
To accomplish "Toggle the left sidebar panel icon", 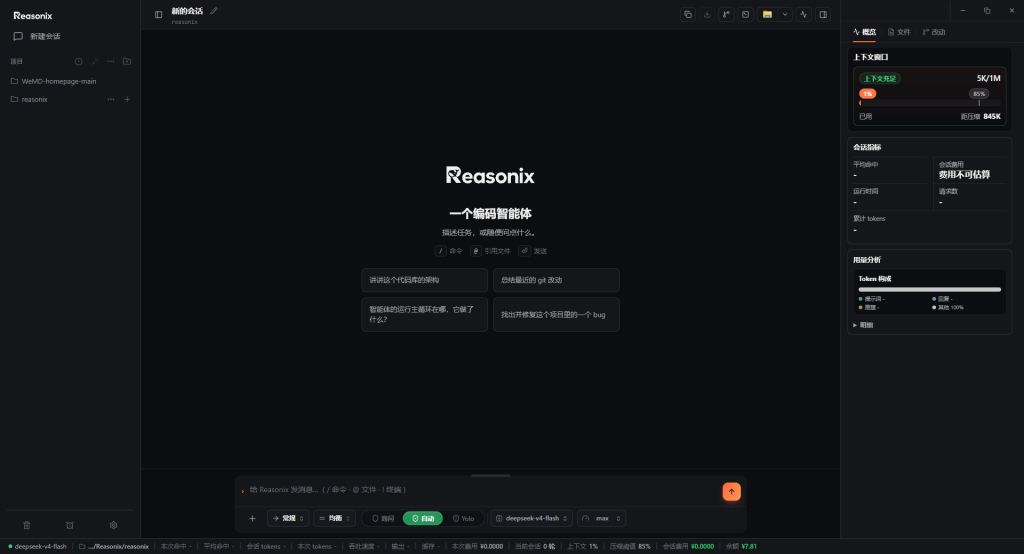I will 159,14.
